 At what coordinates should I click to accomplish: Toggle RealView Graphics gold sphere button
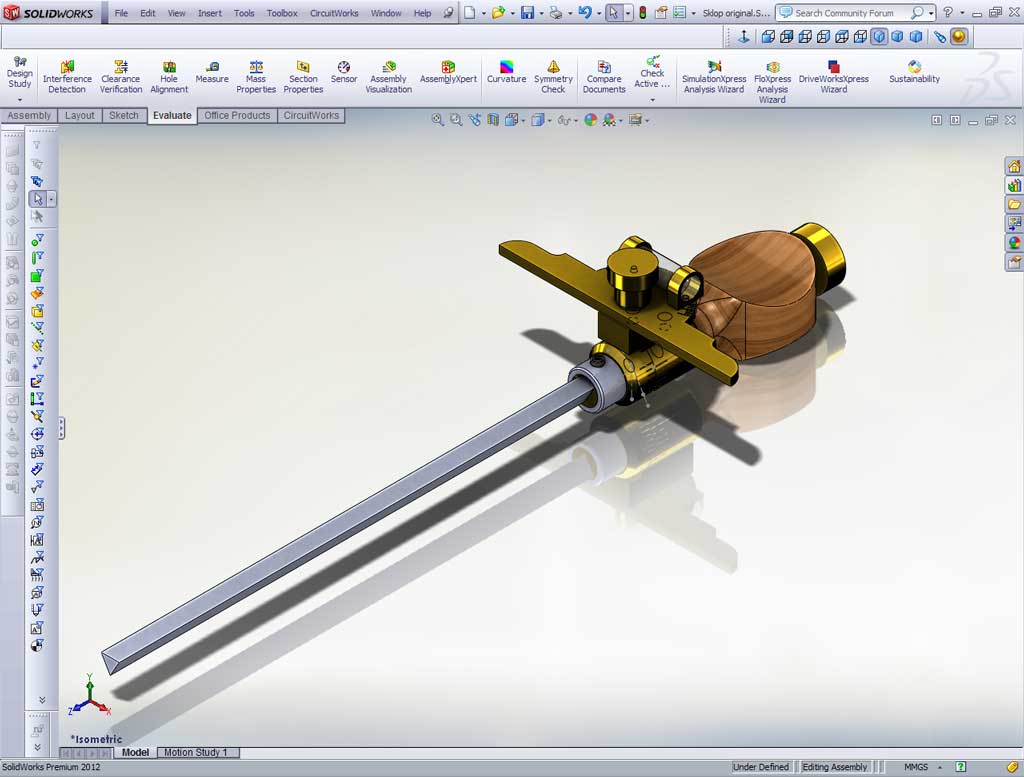pyautogui.click(x=958, y=37)
